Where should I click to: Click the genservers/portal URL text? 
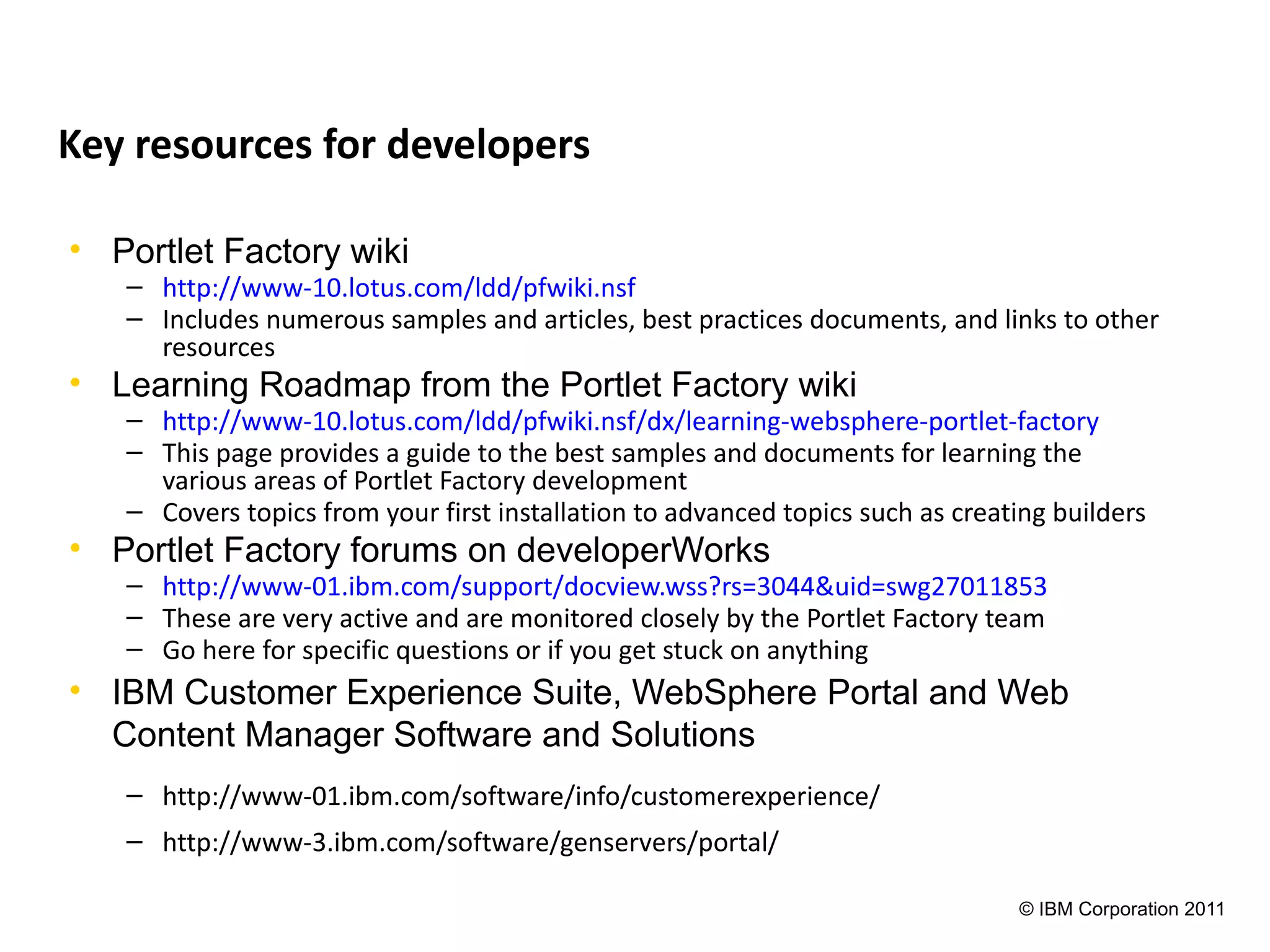coord(470,842)
